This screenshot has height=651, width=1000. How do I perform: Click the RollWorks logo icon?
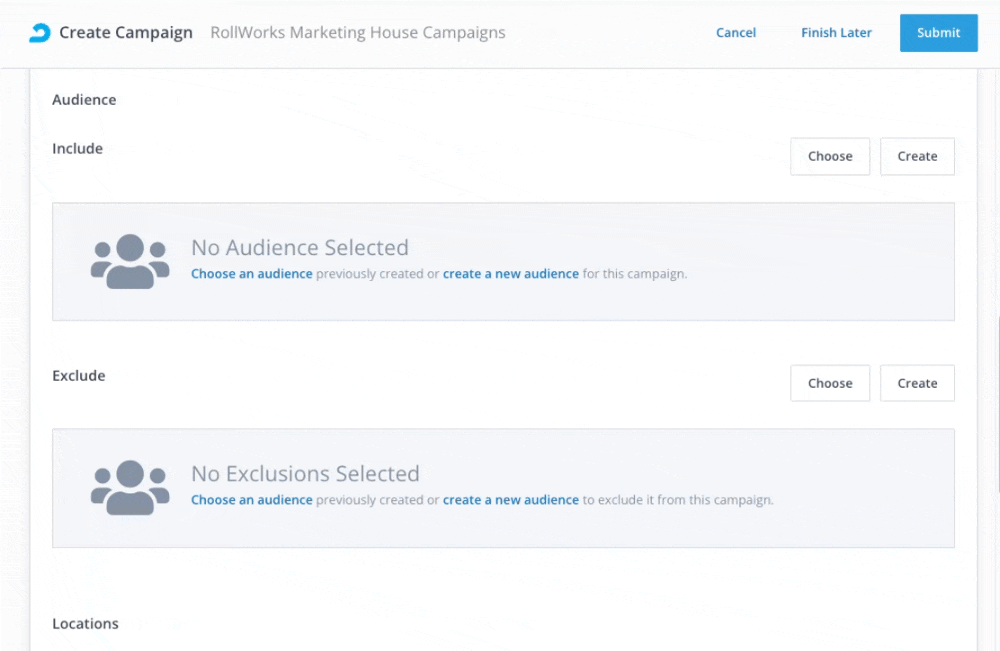point(39,33)
